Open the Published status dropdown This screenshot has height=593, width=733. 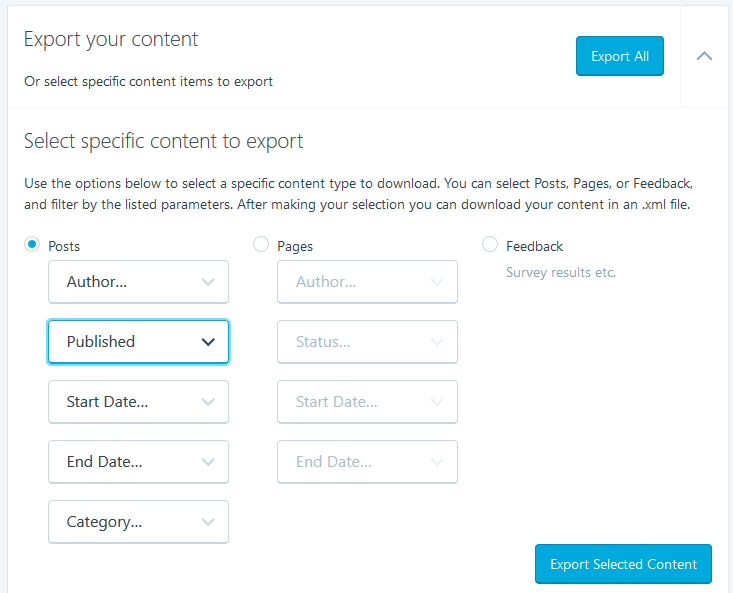138,342
